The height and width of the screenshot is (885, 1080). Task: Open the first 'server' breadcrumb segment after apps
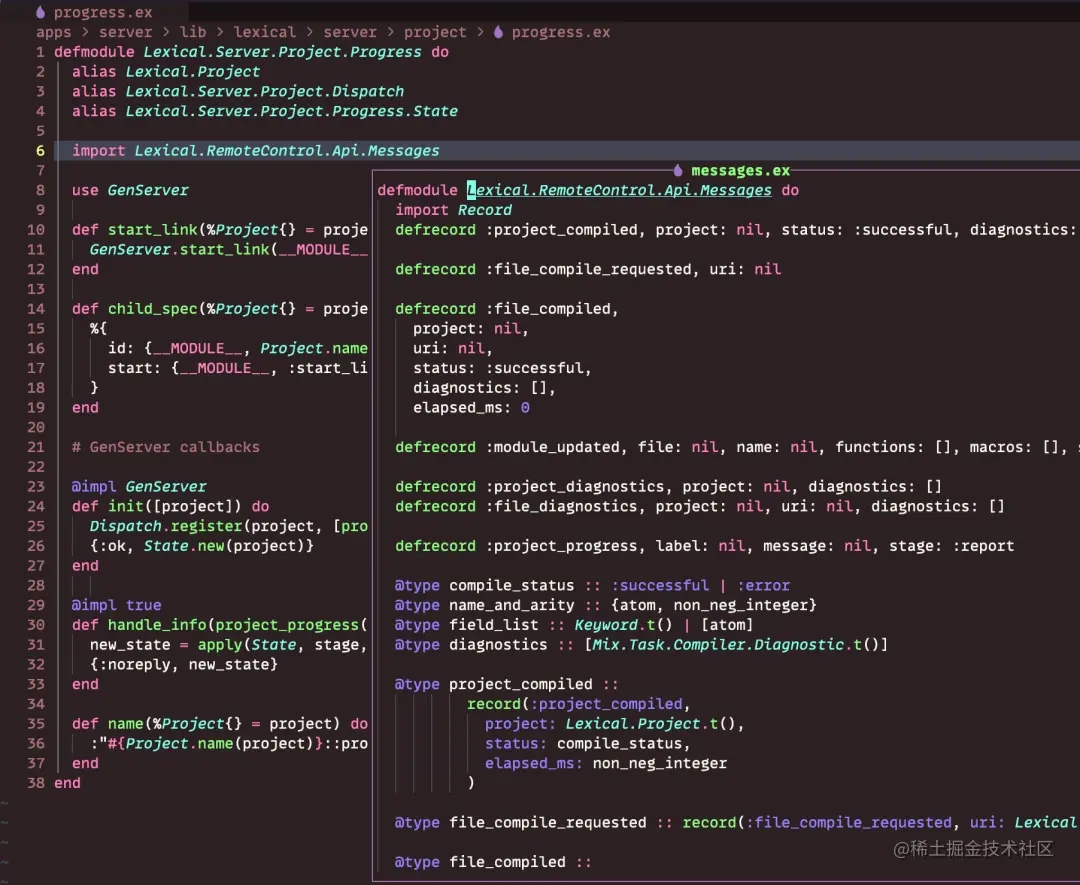tap(125, 32)
